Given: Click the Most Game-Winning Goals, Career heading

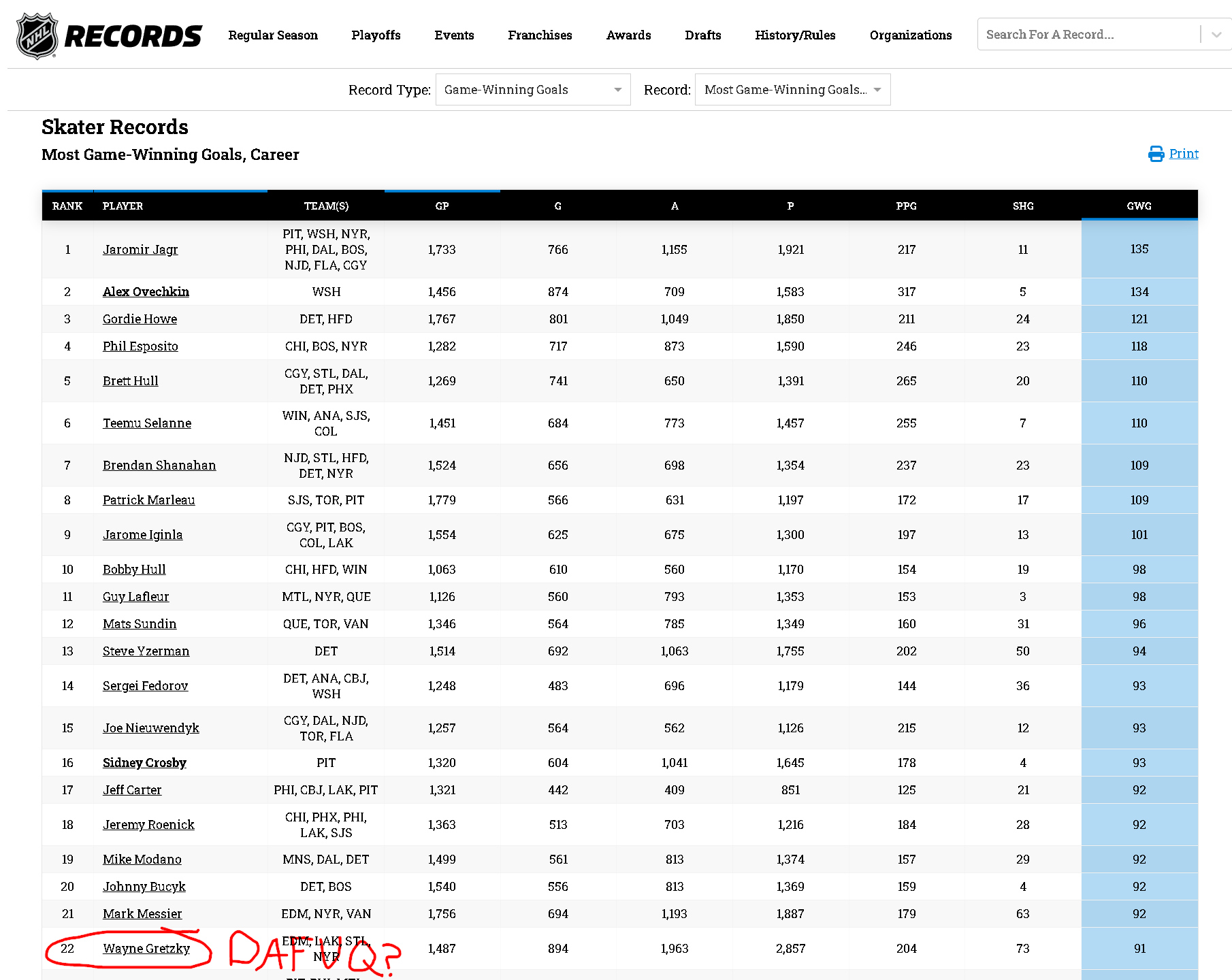Looking at the screenshot, I should click(170, 155).
